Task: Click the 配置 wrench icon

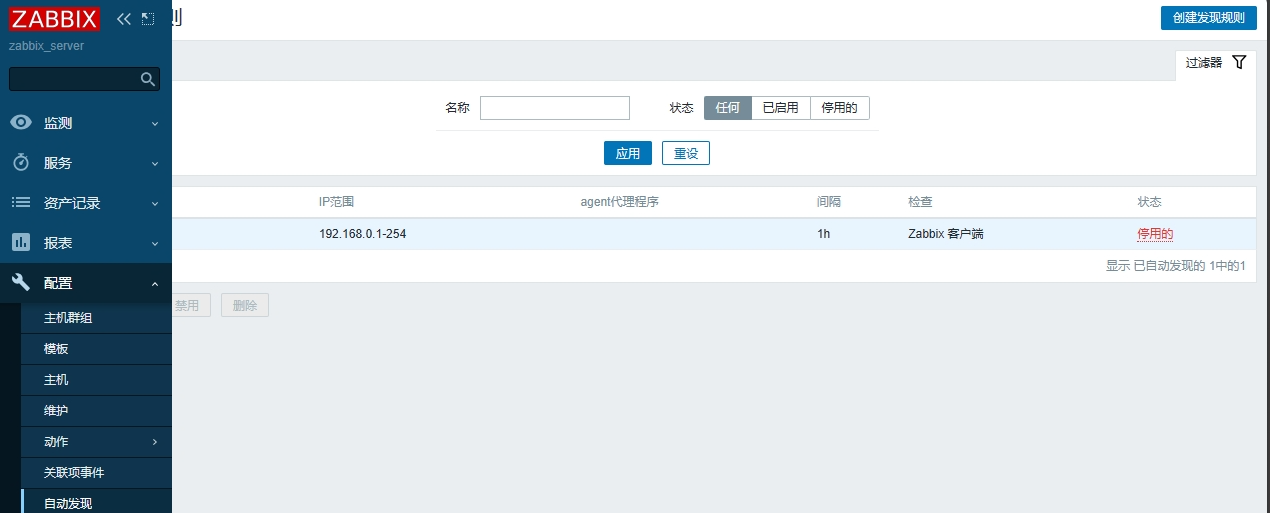Action: [21, 283]
